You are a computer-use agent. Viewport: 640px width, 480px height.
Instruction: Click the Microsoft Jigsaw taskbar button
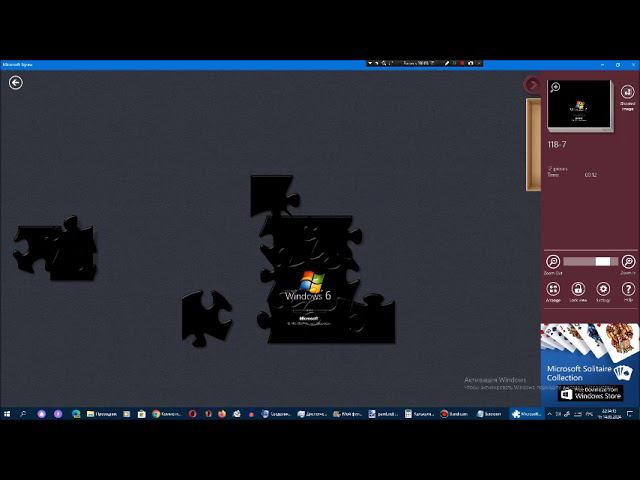527,414
